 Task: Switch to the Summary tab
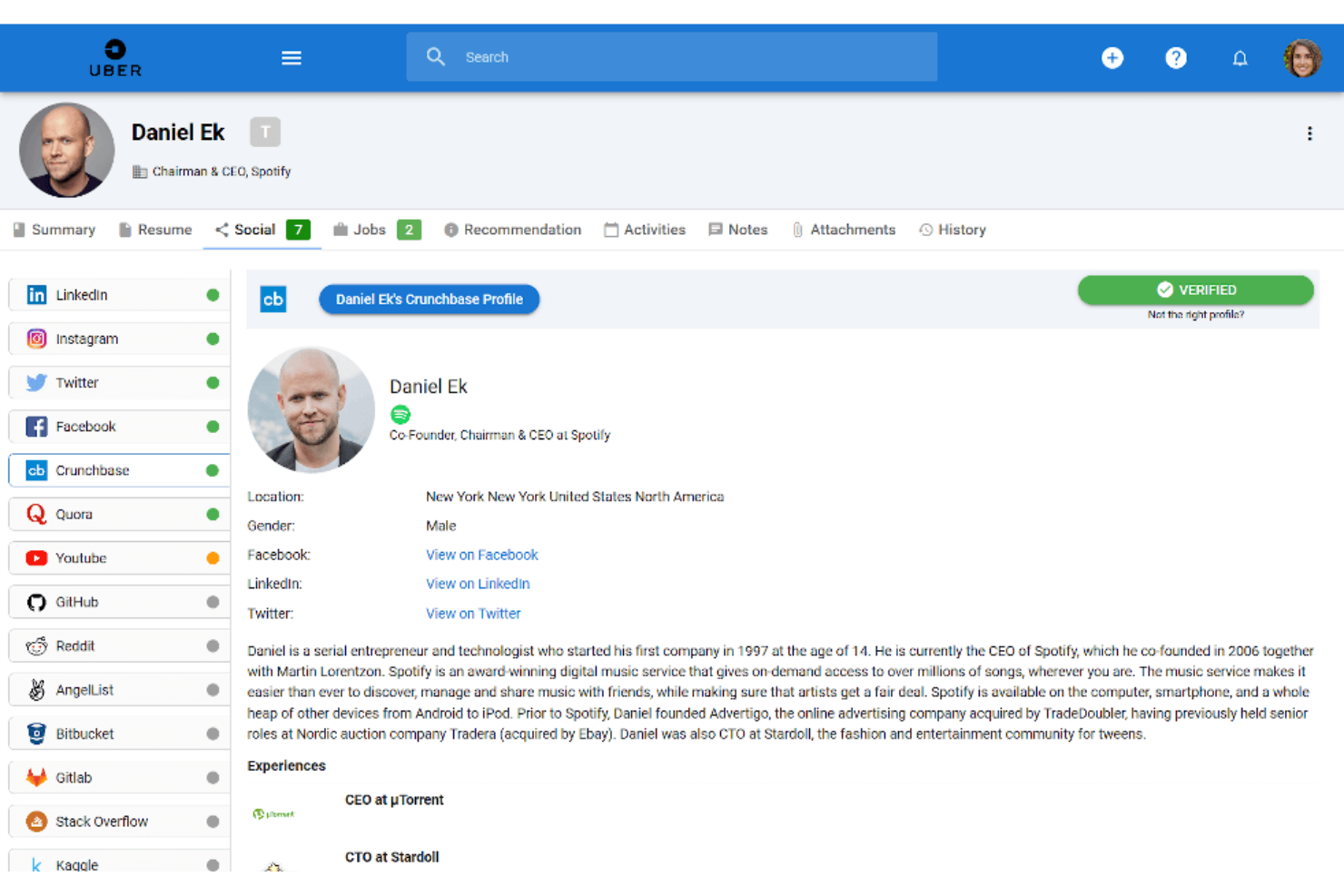54,230
